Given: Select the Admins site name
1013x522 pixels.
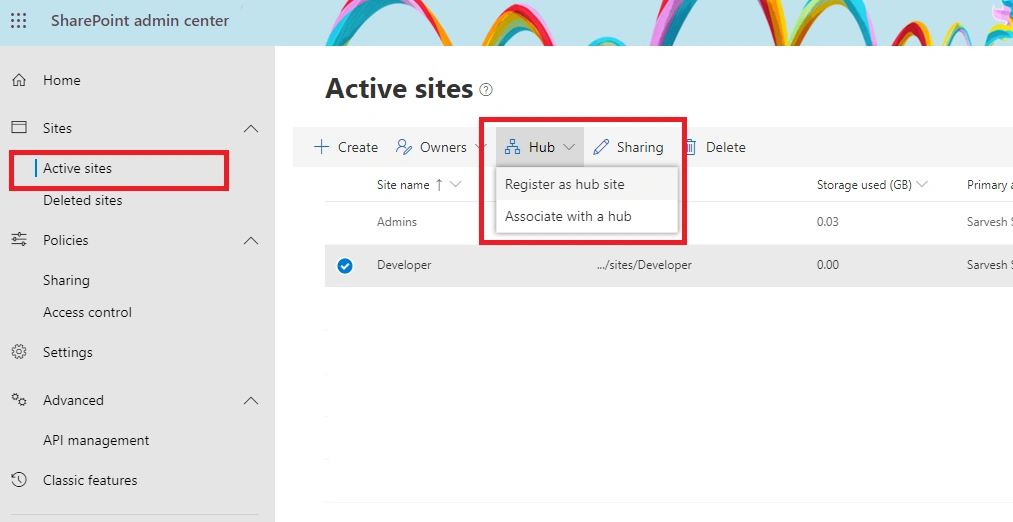Looking at the screenshot, I should [x=397, y=222].
